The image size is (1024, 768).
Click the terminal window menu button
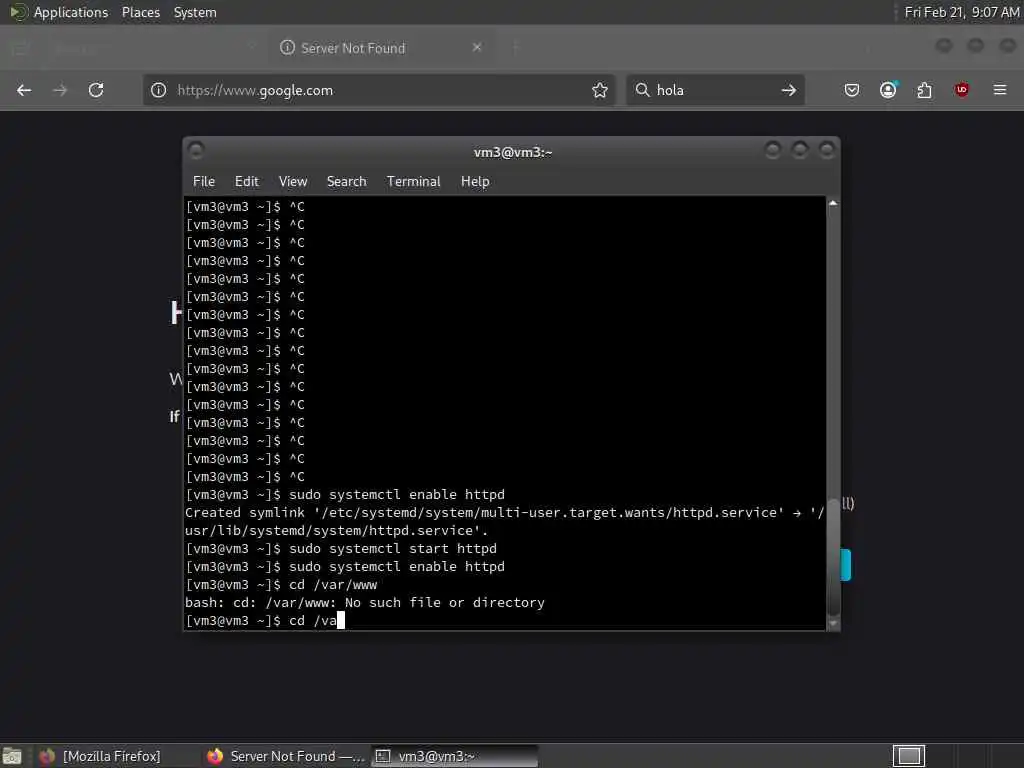click(196, 151)
